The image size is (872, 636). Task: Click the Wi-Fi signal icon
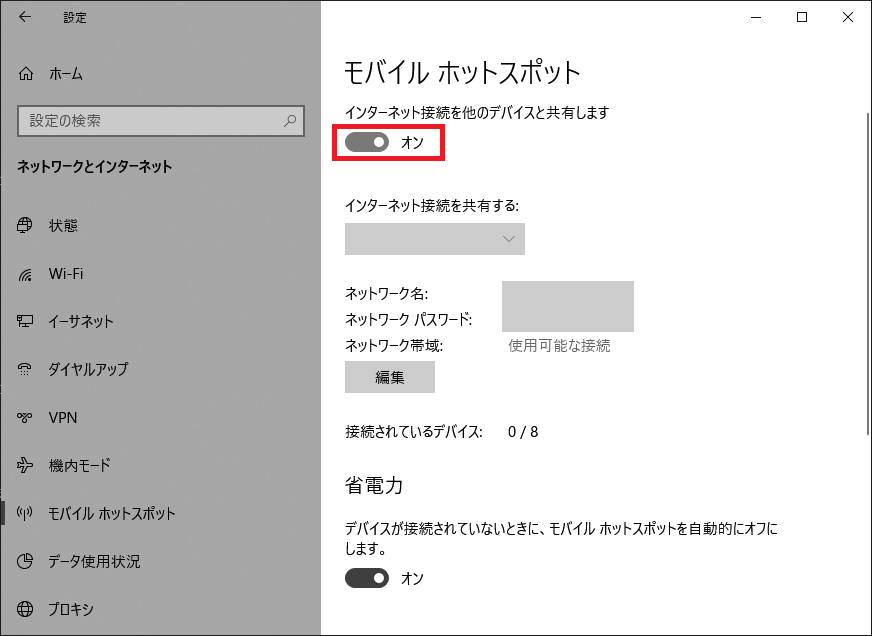point(26,274)
